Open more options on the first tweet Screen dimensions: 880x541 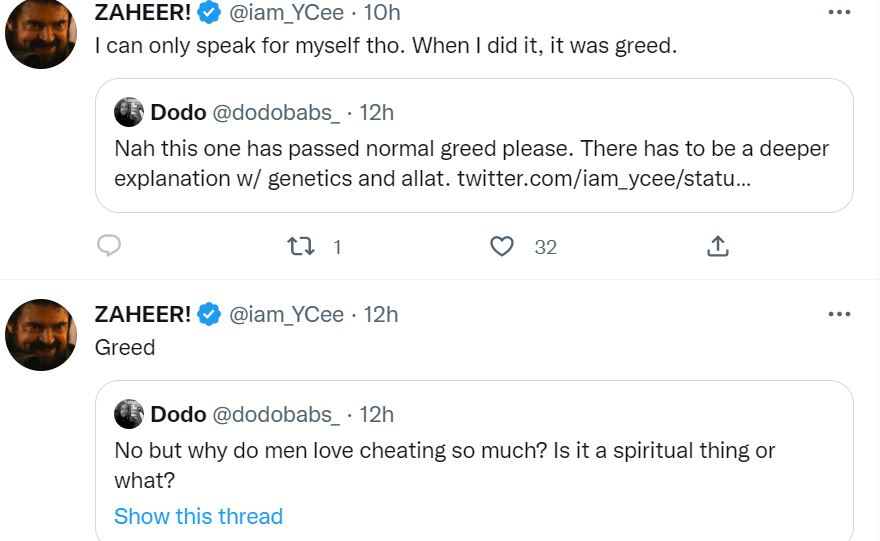tap(840, 13)
